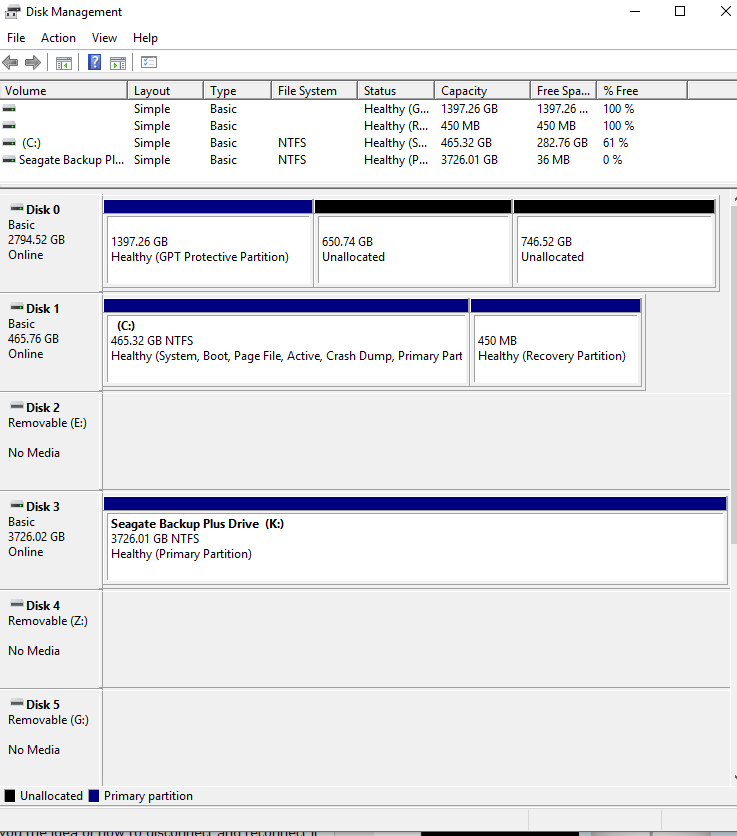Image resolution: width=737 pixels, height=836 pixels.
Task: Click the 2794.52 GB disk size text
Action: pos(36,240)
